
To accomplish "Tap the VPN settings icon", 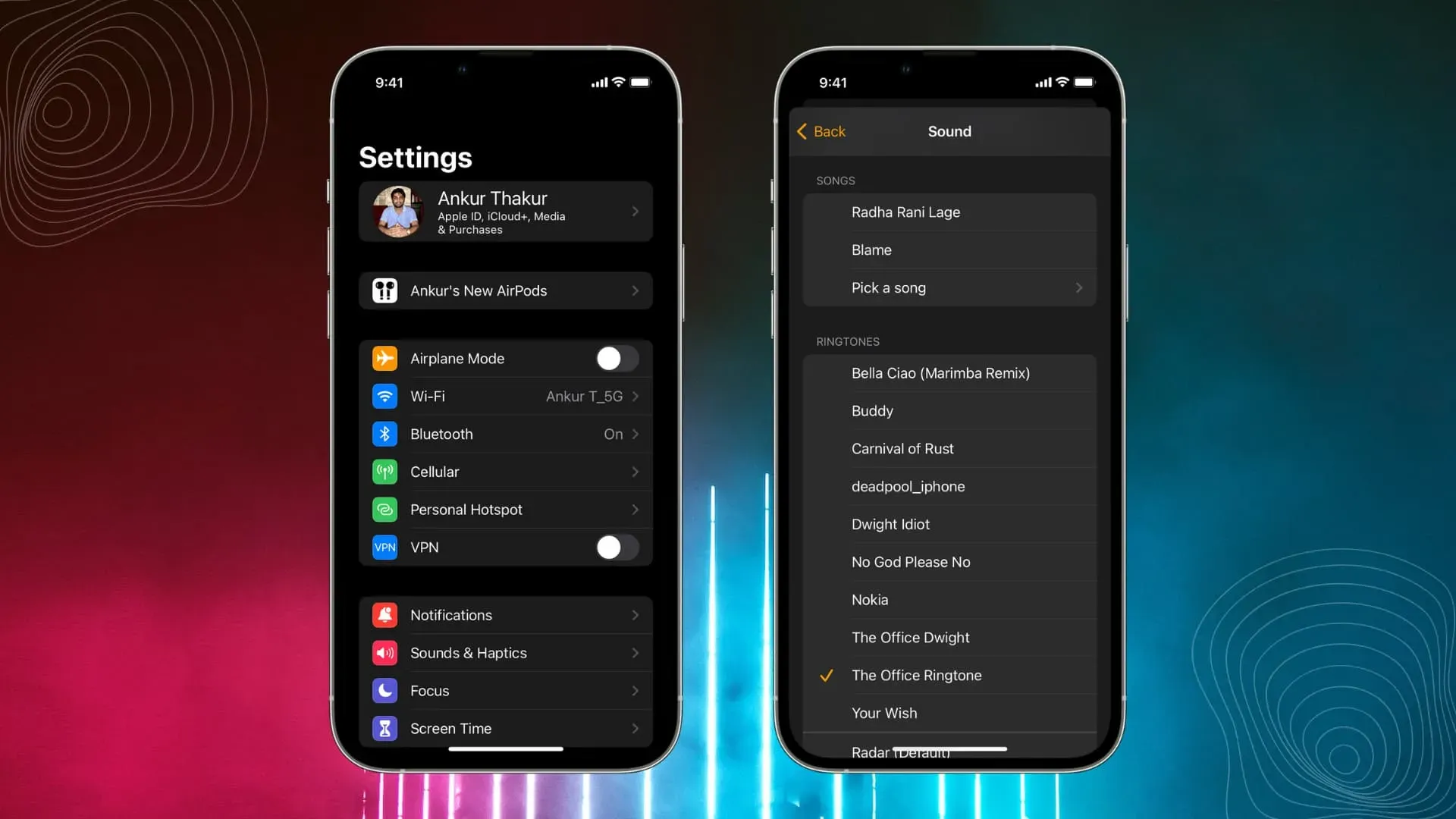I will click(385, 547).
